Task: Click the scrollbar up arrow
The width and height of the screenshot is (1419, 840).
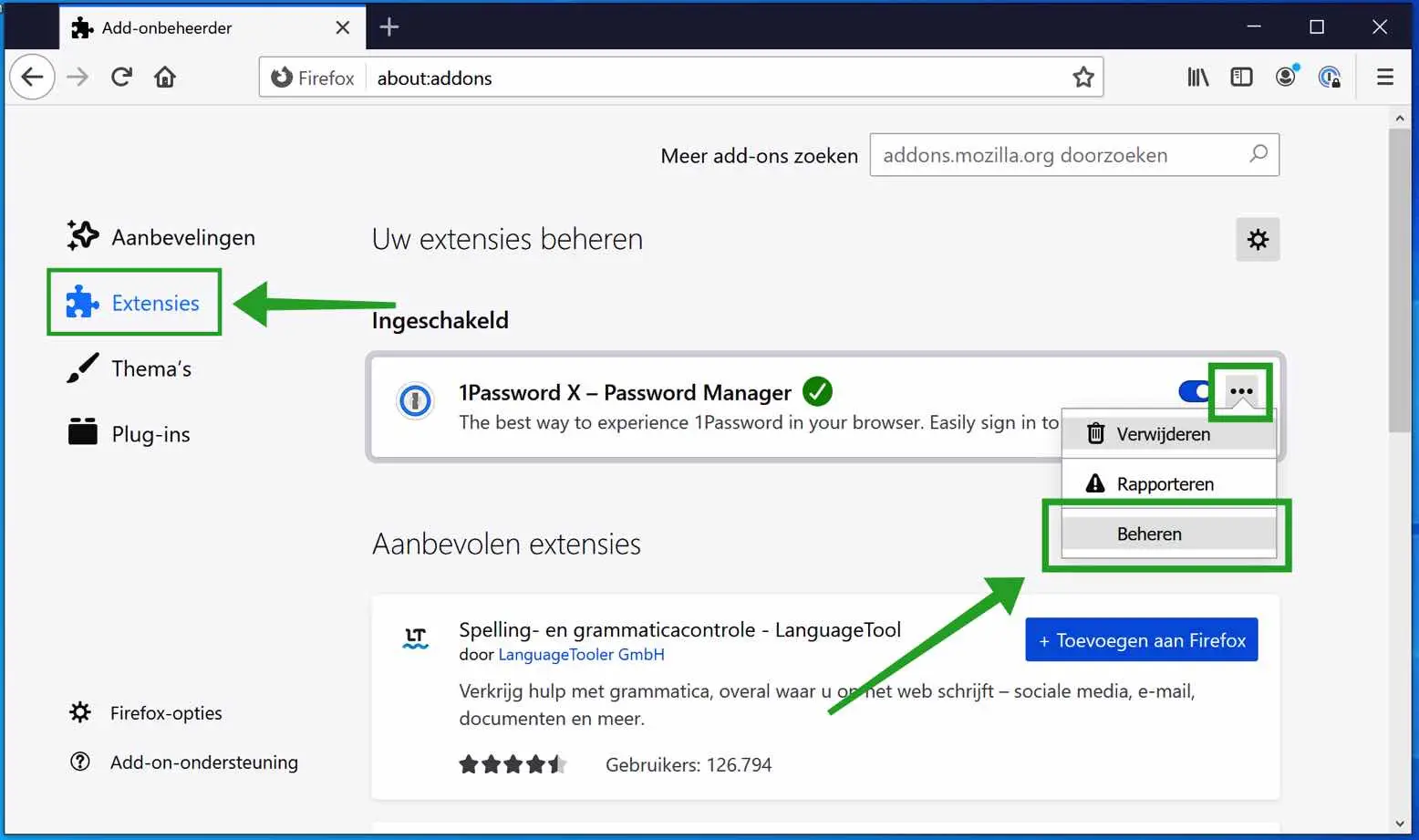Action: 1400,118
